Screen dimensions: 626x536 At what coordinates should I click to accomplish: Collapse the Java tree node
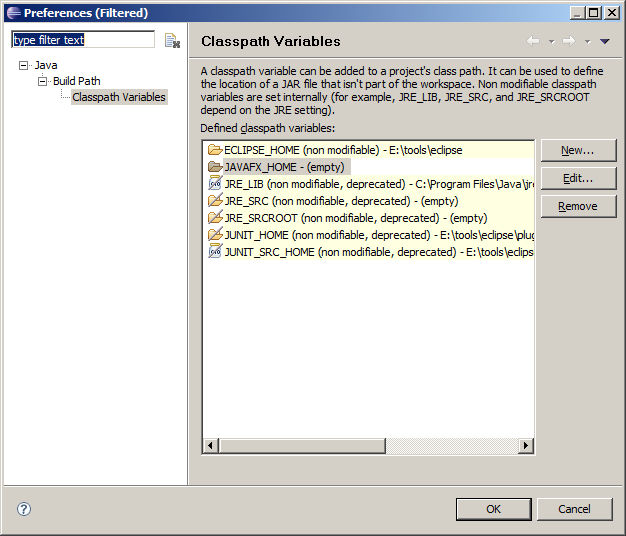pyautogui.click(x=24, y=65)
